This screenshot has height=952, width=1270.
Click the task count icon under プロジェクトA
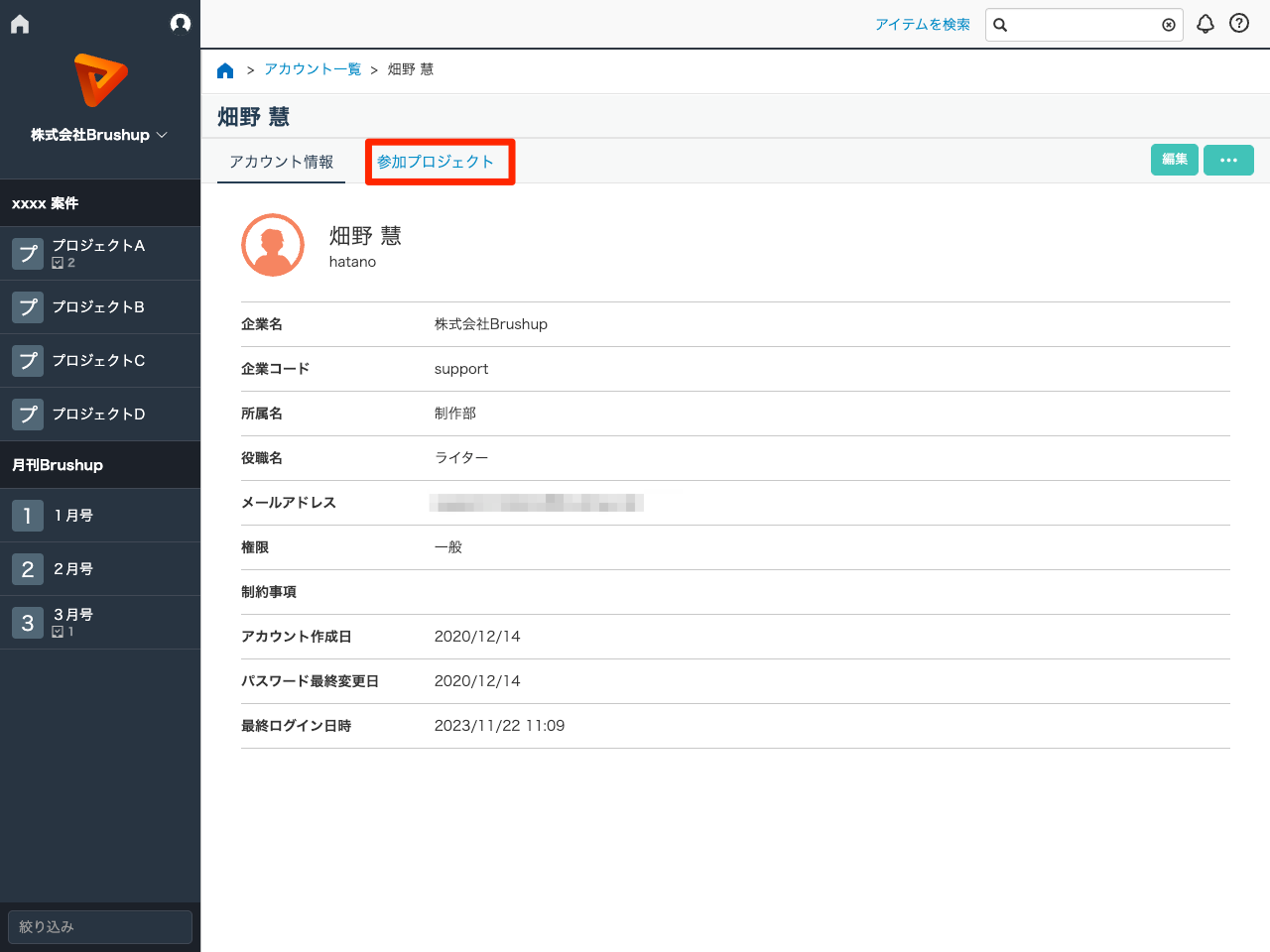click(x=58, y=263)
